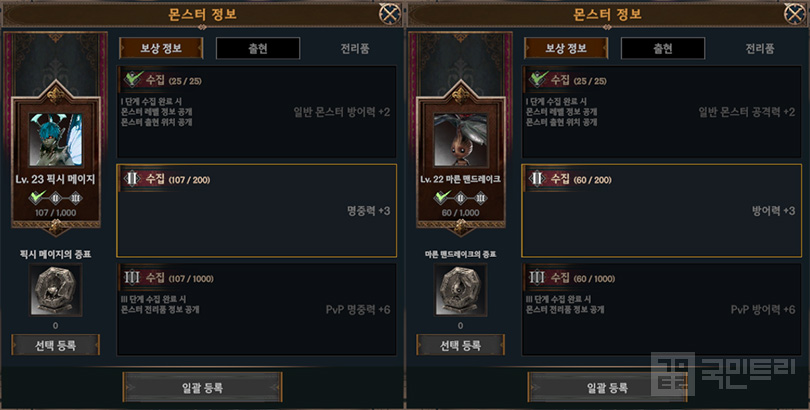810x410 pixels.
Task: Click stage III icon in Pixie Mage collection row
Action: [132, 278]
